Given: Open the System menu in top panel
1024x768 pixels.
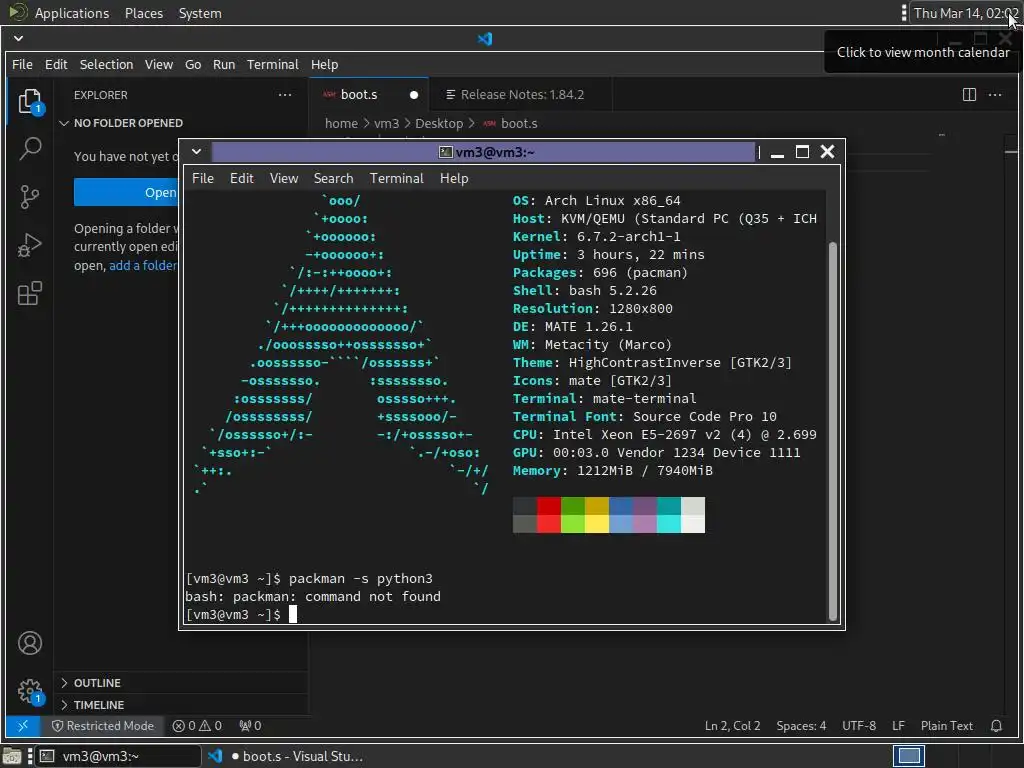Looking at the screenshot, I should [200, 13].
